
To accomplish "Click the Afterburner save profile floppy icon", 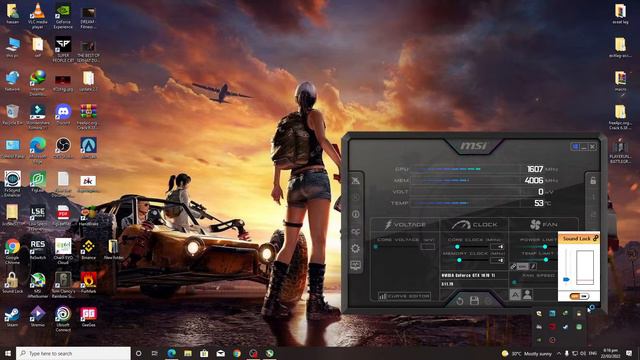I will (474, 301).
